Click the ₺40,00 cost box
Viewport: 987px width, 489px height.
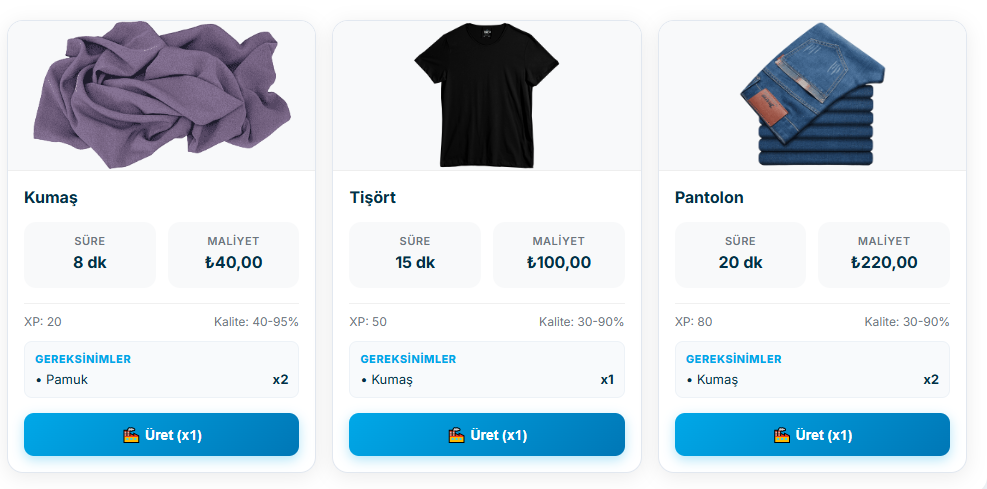tap(233, 254)
